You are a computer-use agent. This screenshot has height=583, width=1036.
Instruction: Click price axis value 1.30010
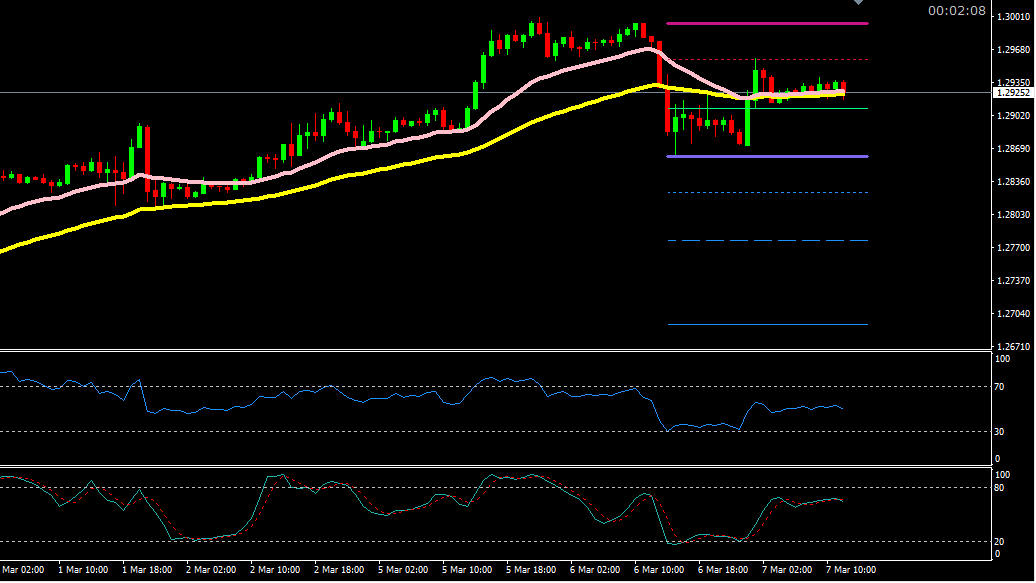tap(1014, 17)
